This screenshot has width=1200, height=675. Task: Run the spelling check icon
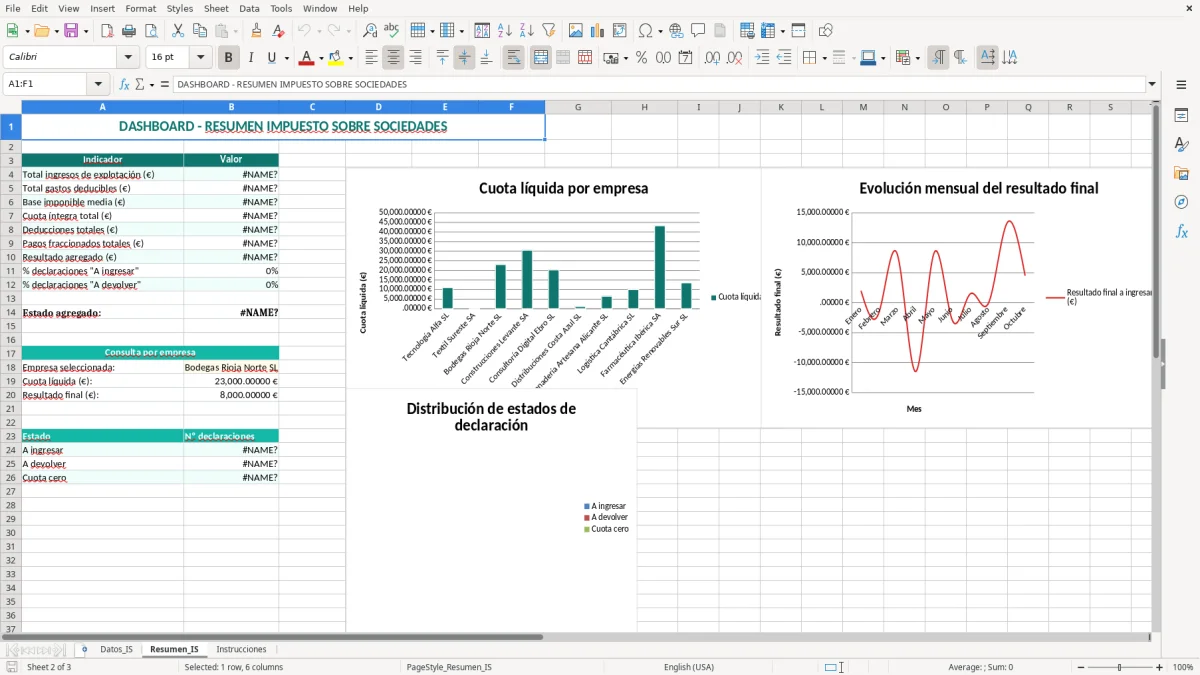click(x=392, y=31)
